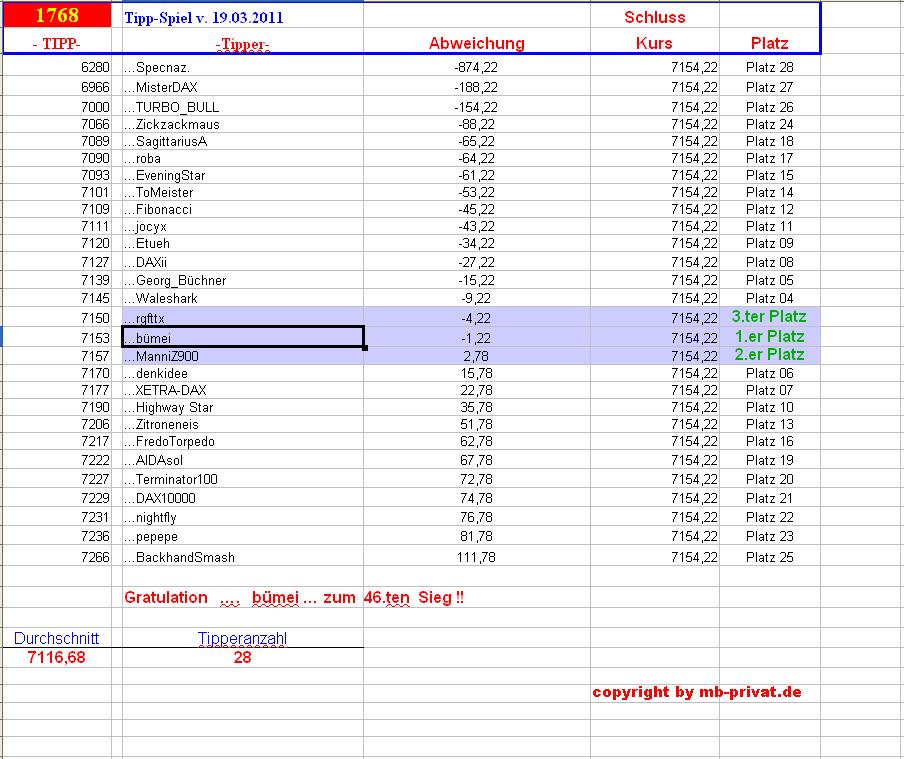The width and height of the screenshot is (904, 759).
Task: Select the '...denkidee' cell
Action: tap(243, 373)
